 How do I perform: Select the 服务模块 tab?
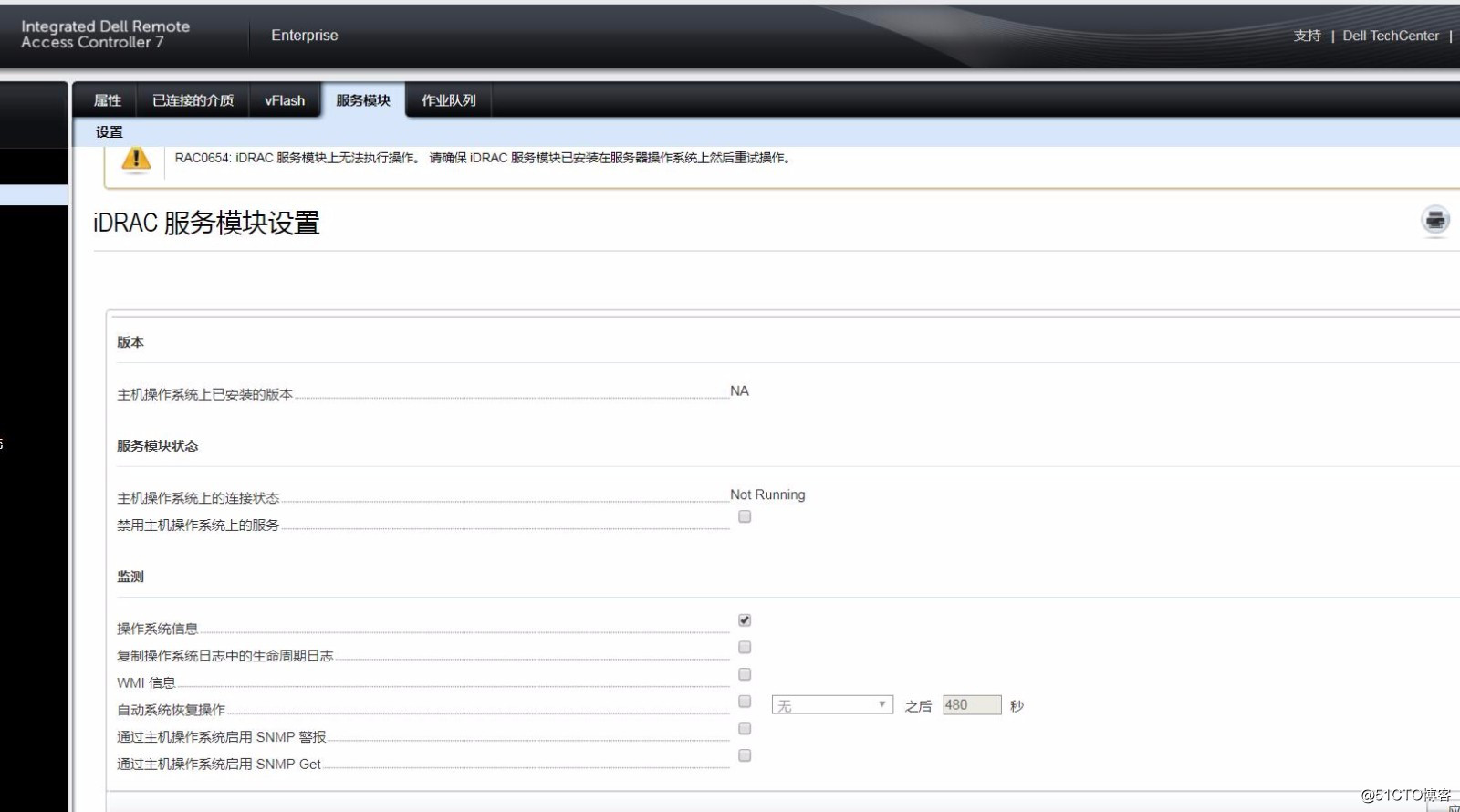[363, 100]
